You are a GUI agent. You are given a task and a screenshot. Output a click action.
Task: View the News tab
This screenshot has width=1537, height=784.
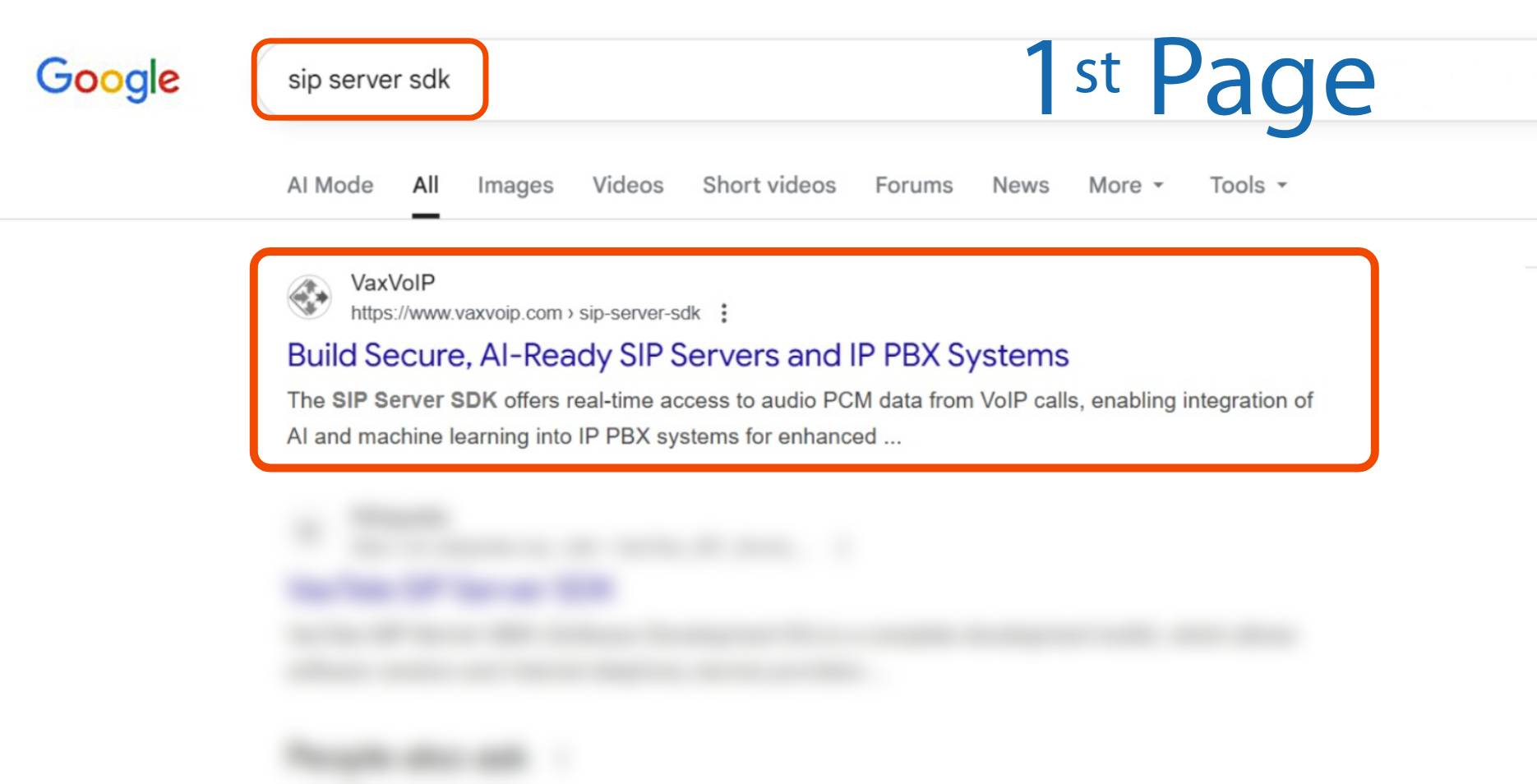pos(1020,186)
